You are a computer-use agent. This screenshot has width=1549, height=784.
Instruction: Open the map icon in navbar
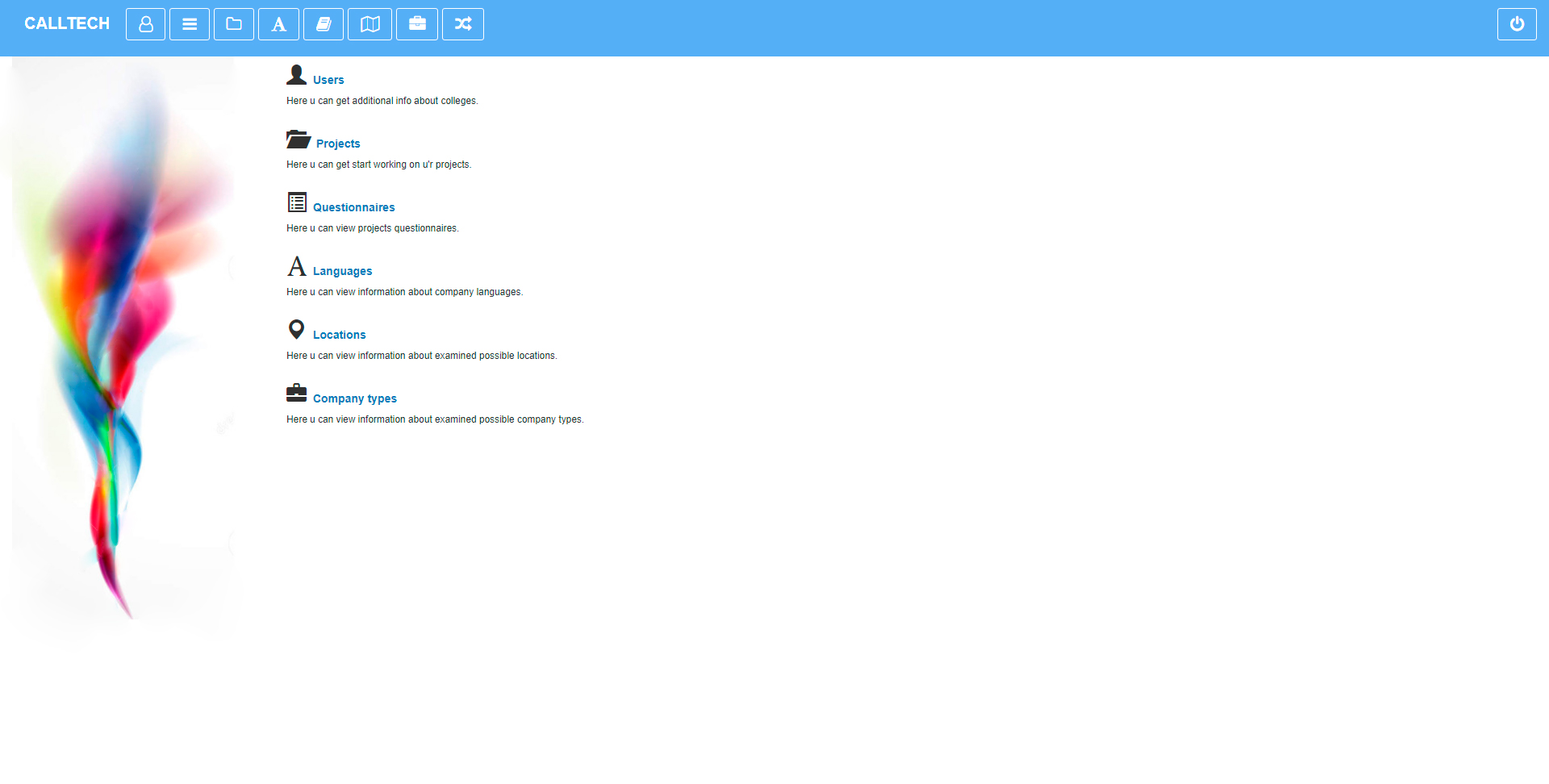pos(370,24)
